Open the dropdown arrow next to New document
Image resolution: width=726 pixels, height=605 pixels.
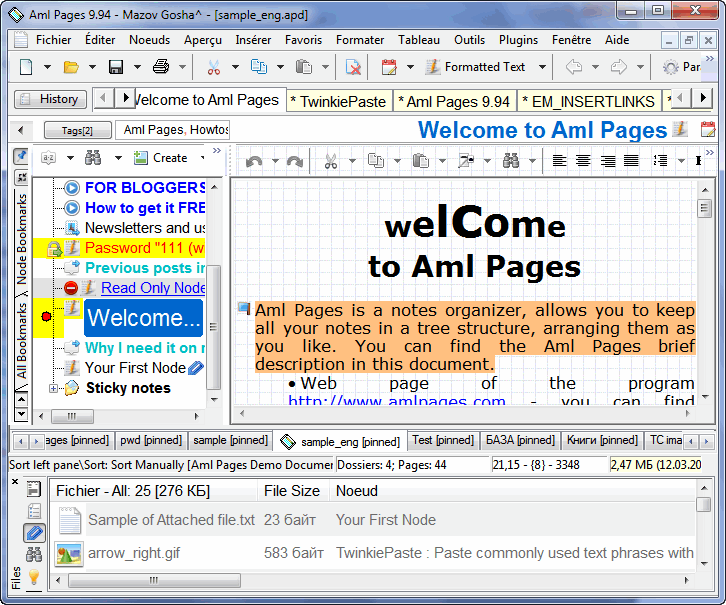(47, 67)
